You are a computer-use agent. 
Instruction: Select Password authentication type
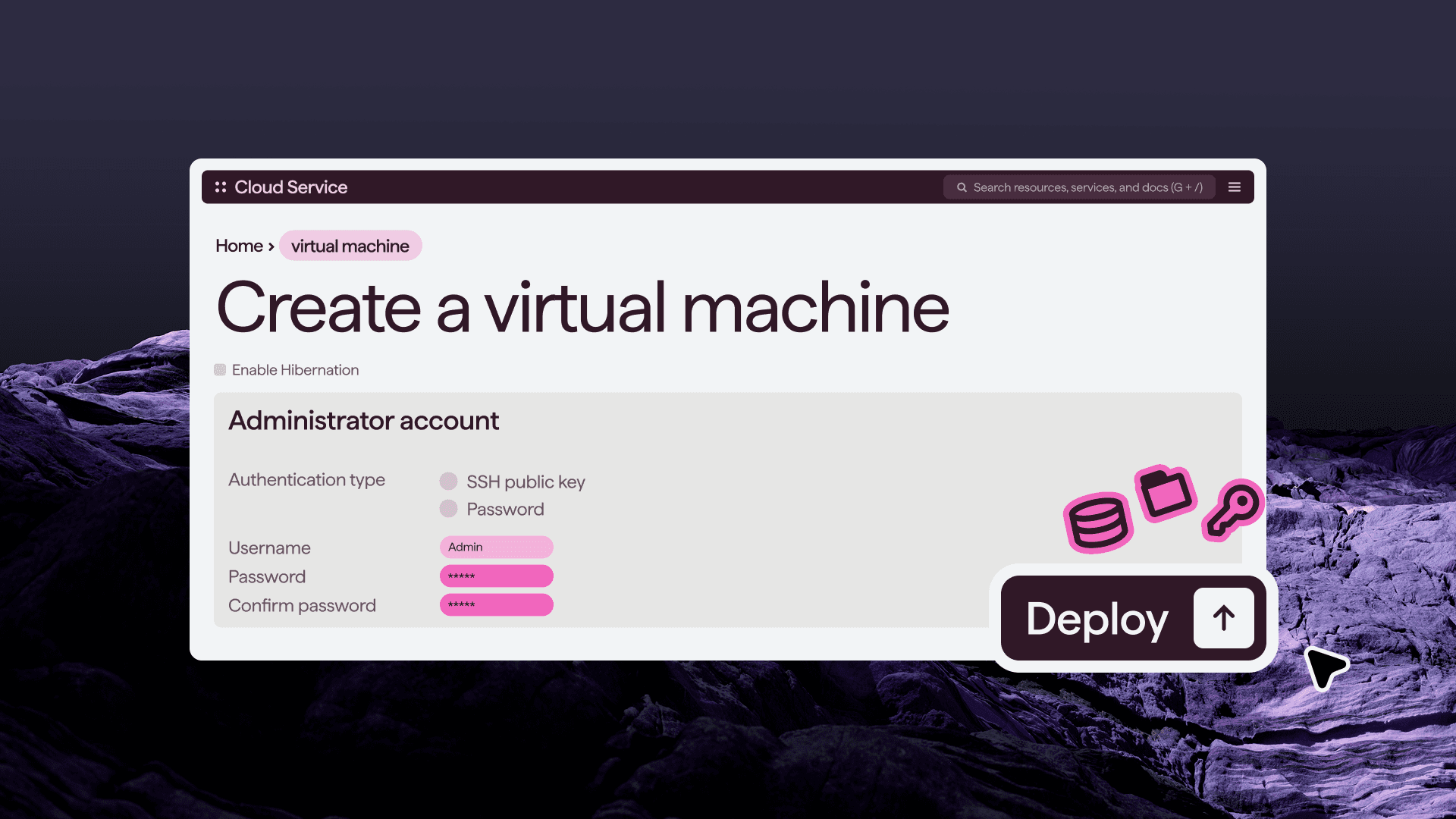tap(448, 509)
